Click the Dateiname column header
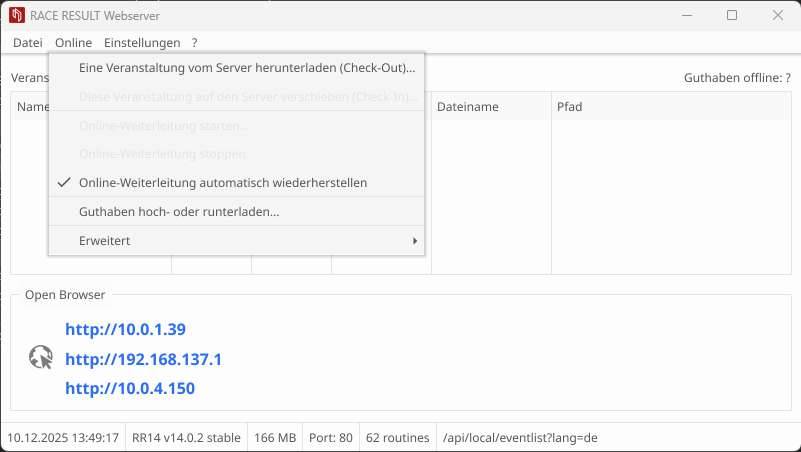The height and width of the screenshot is (452, 801). click(x=468, y=107)
